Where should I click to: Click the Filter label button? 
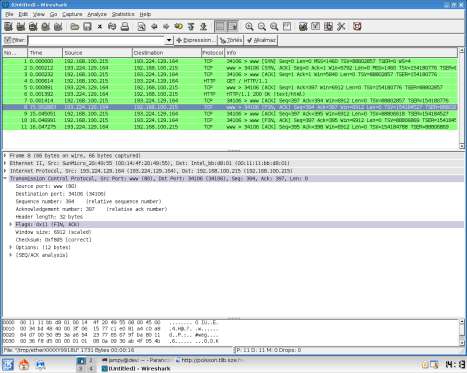(x=15, y=40)
